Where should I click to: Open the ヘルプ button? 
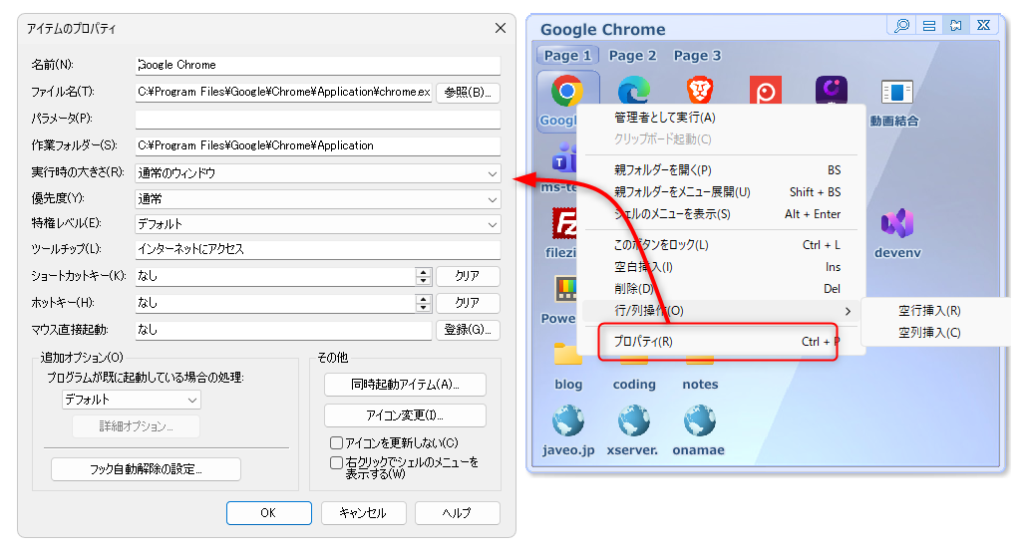click(x=457, y=513)
